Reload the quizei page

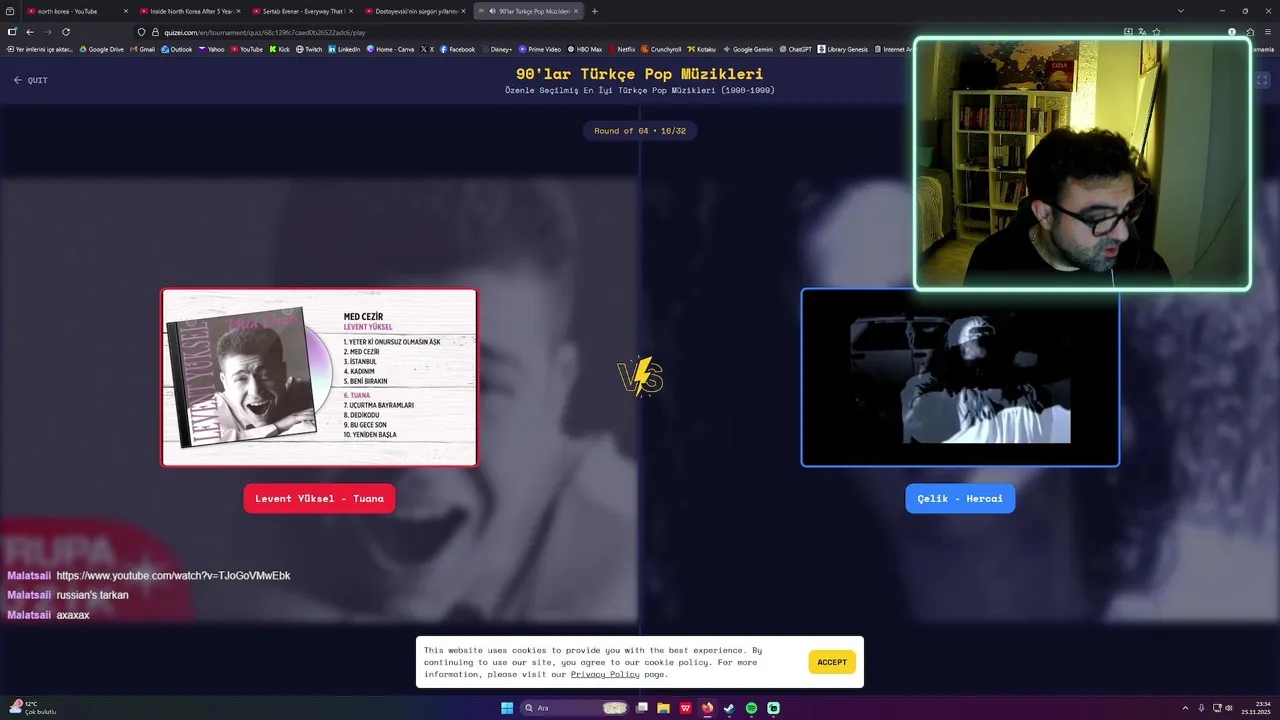click(66, 32)
